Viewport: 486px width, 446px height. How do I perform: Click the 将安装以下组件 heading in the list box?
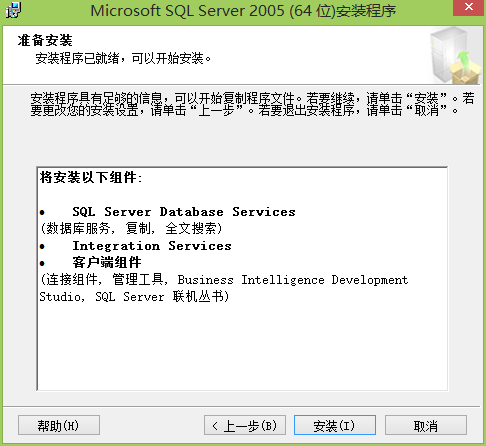click(91, 177)
